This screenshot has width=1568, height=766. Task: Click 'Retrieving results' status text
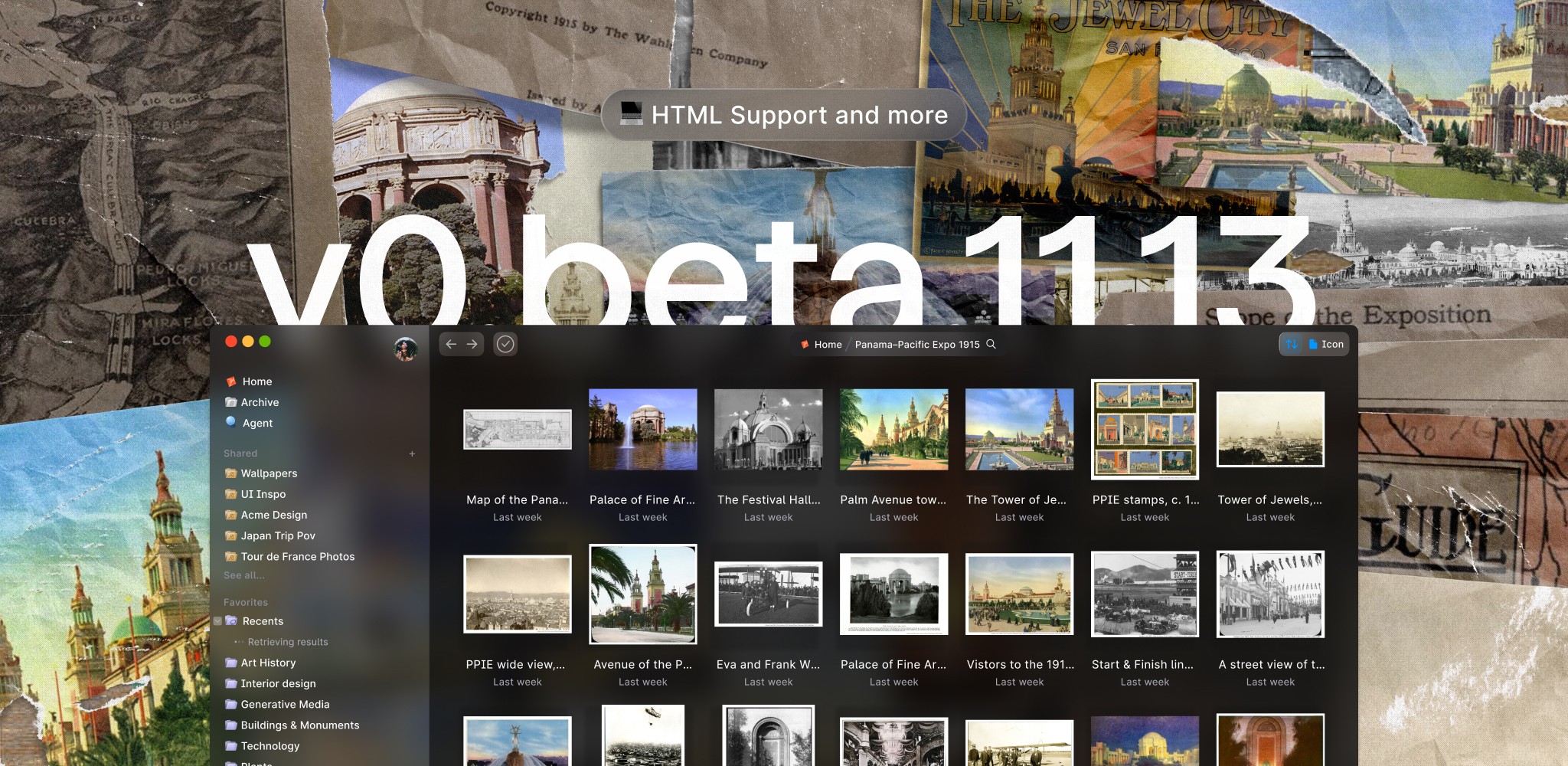288,642
